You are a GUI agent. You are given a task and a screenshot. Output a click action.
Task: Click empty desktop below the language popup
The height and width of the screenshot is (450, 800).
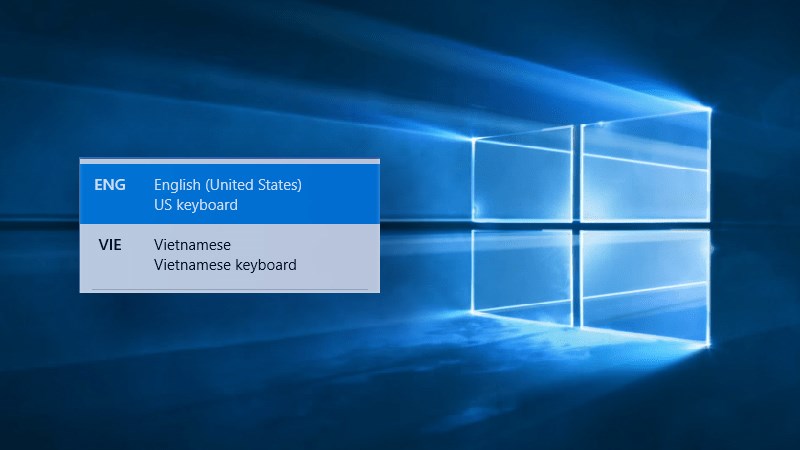coord(229,370)
